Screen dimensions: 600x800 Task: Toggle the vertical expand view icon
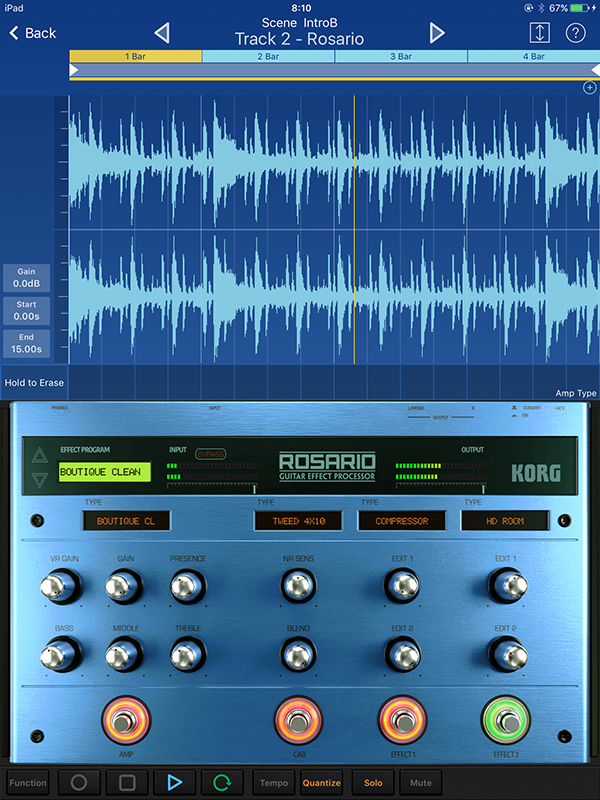[x=539, y=33]
